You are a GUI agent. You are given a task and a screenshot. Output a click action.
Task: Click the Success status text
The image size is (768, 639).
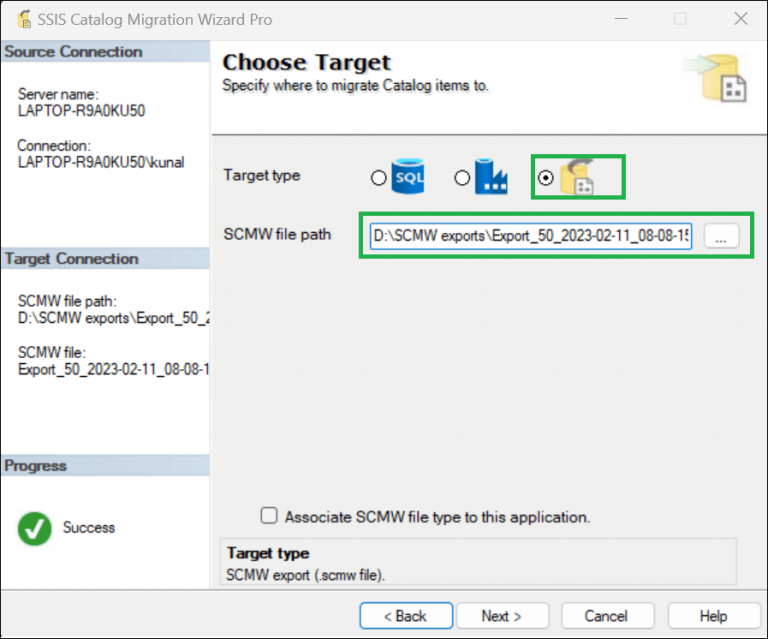[x=89, y=527]
